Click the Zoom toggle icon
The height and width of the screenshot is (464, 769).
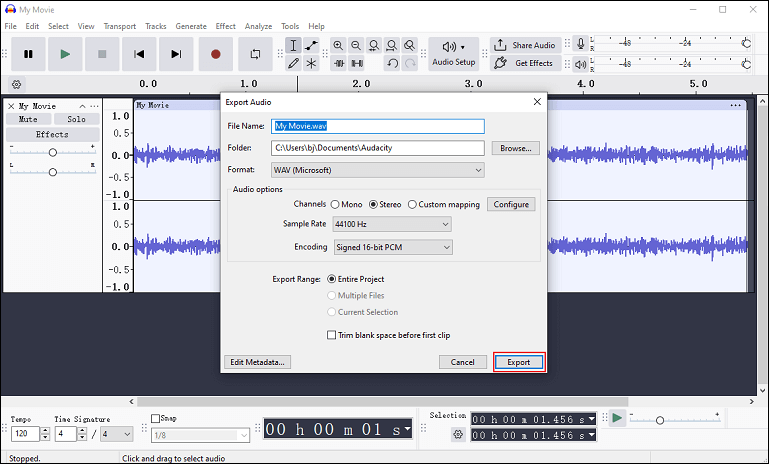[410, 46]
